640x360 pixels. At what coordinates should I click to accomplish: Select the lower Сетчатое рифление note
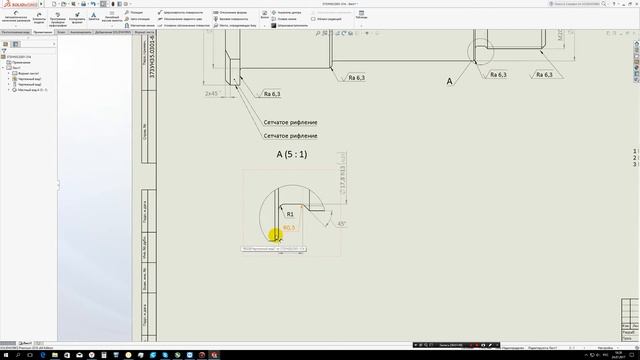point(290,136)
